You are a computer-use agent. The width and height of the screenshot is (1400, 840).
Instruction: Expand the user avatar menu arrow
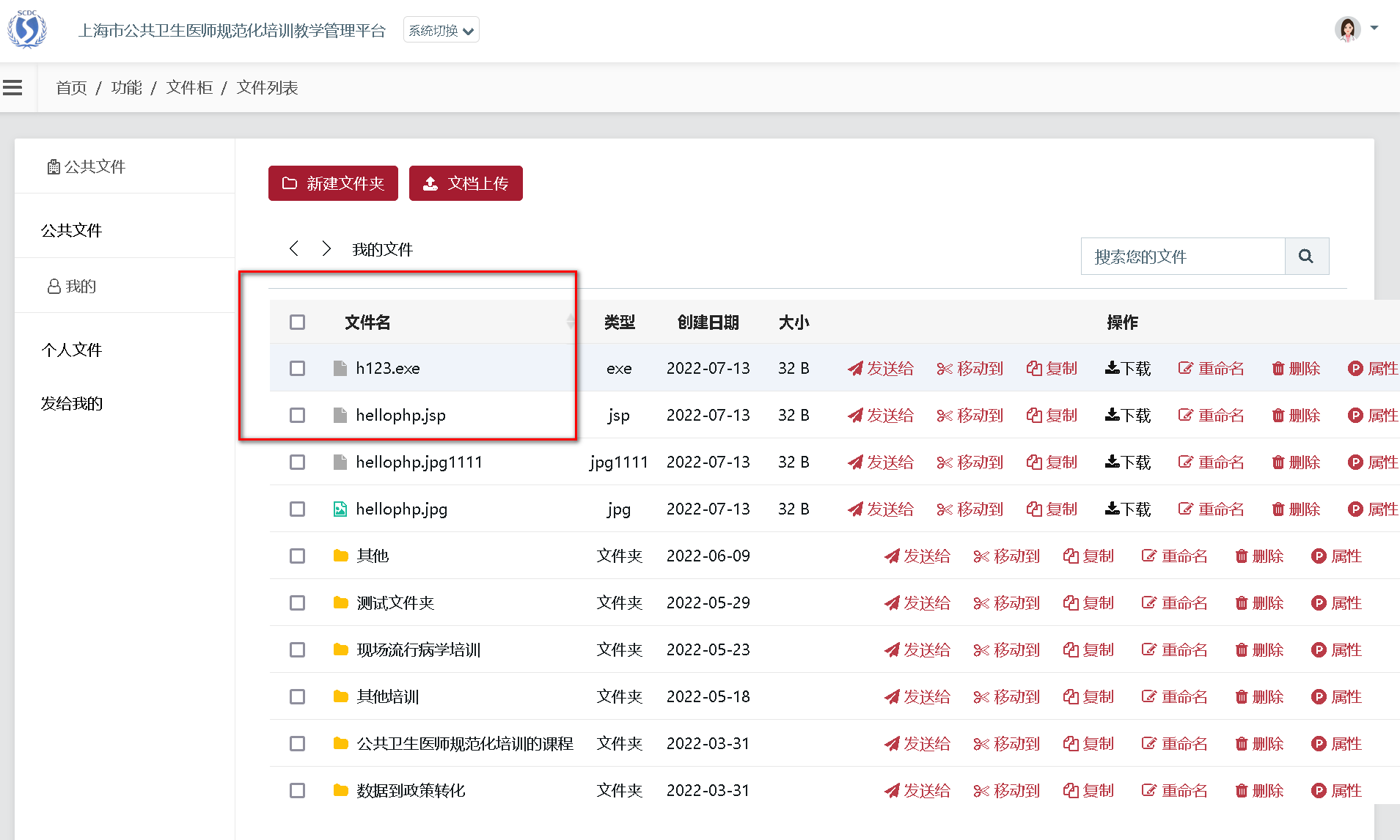point(1374,29)
